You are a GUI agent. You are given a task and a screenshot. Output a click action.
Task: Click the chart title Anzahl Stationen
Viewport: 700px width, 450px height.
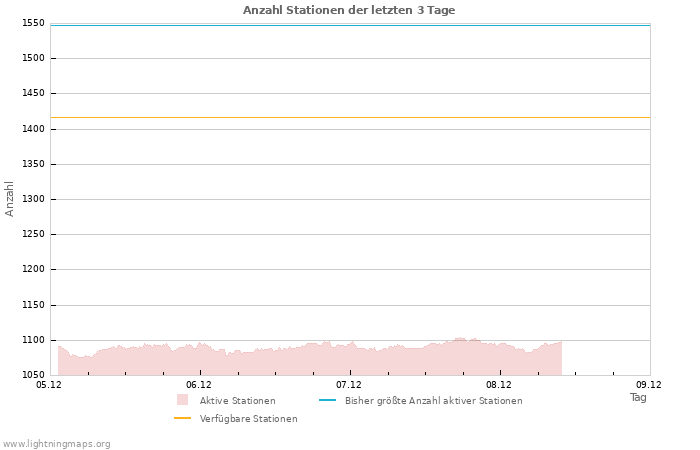tap(349, 10)
